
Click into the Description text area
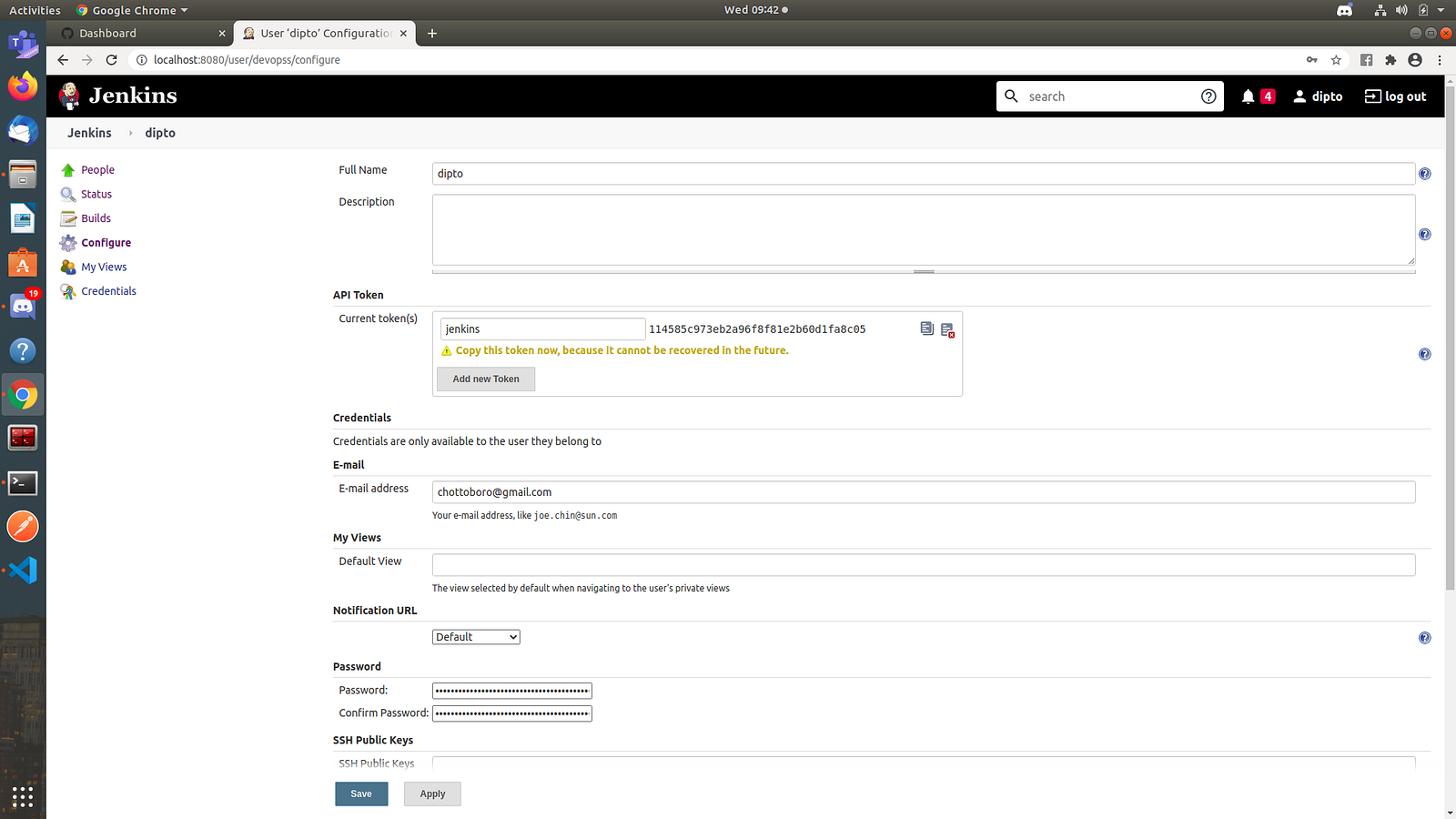point(924,230)
